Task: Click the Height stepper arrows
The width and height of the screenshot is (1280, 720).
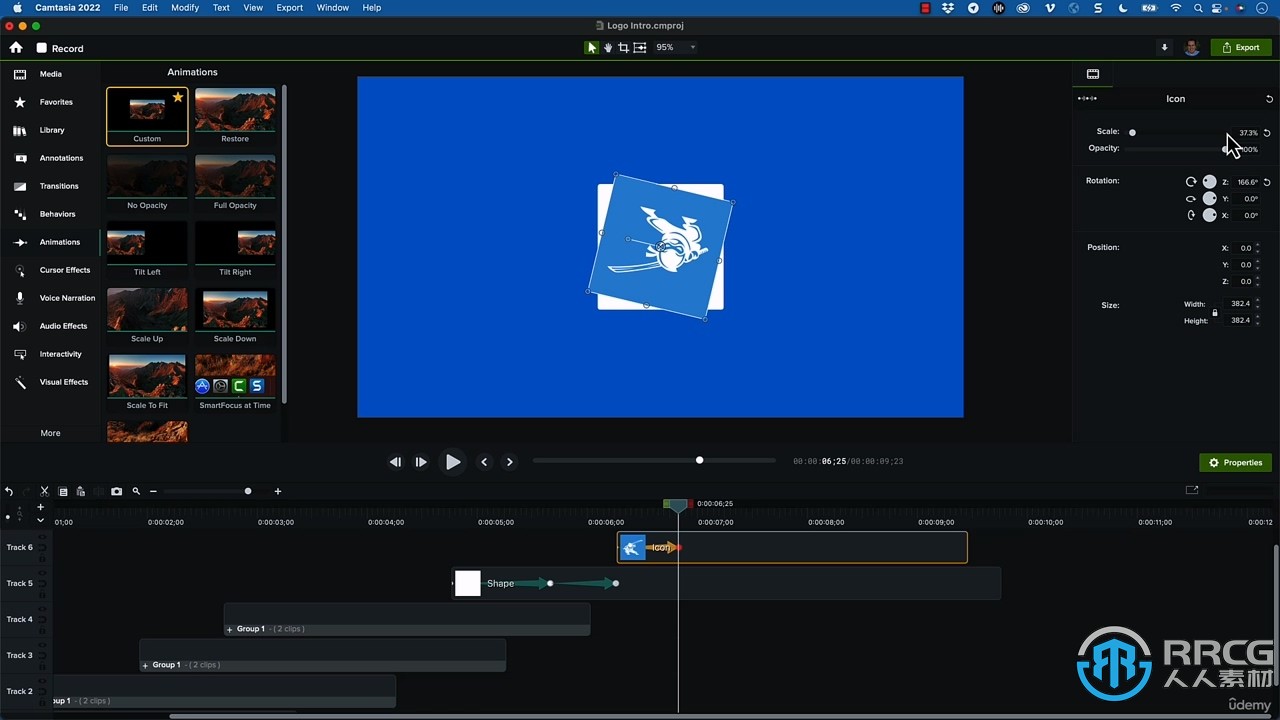Action: tap(1258, 321)
